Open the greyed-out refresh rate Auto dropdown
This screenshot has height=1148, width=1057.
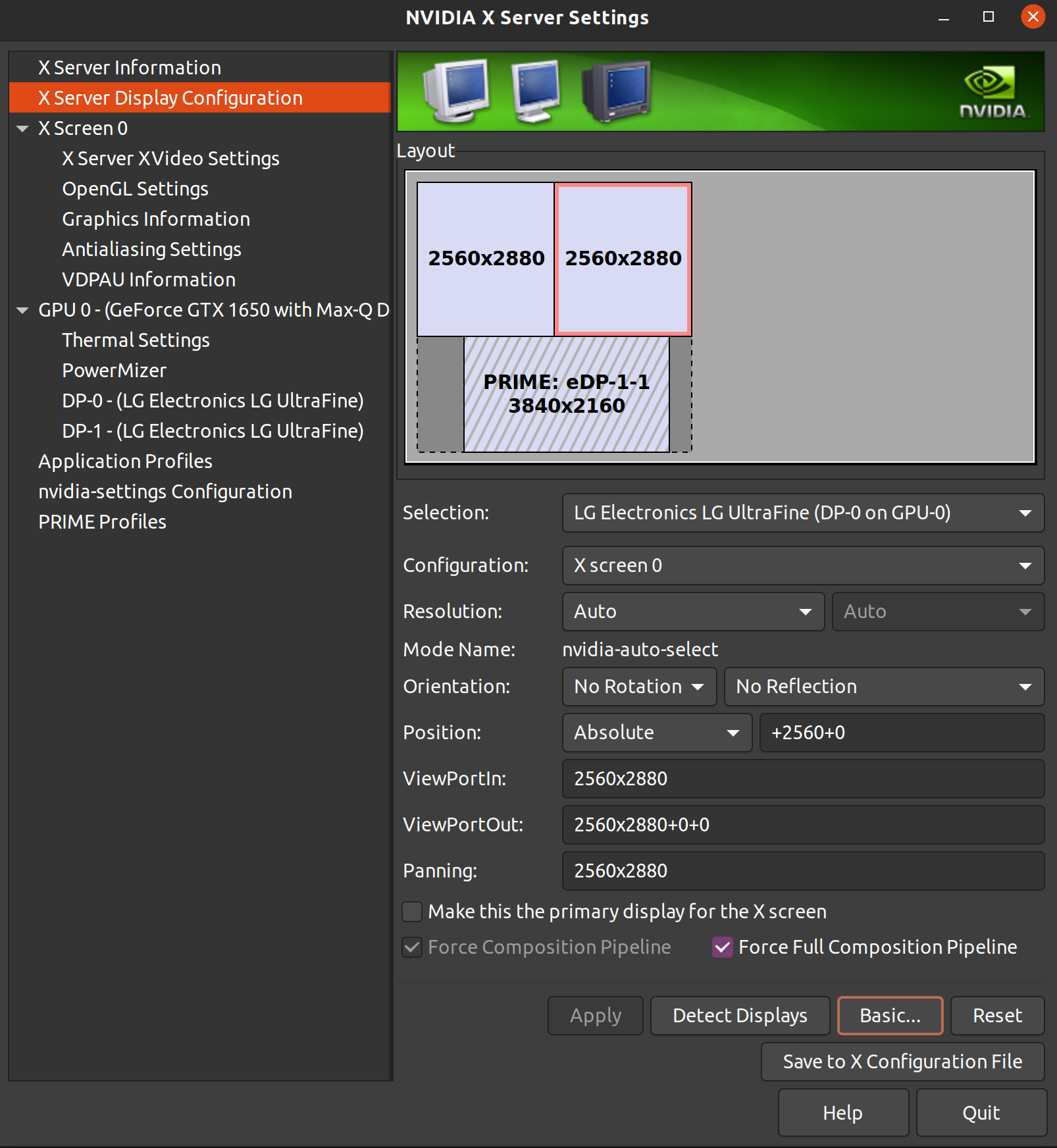938,612
